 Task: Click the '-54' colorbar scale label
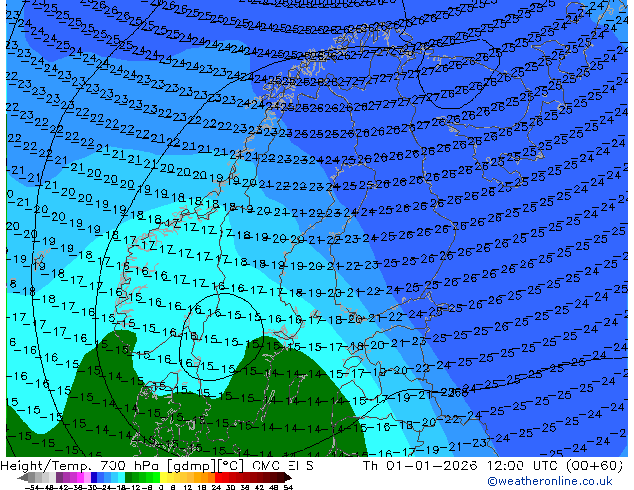click(32, 487)
